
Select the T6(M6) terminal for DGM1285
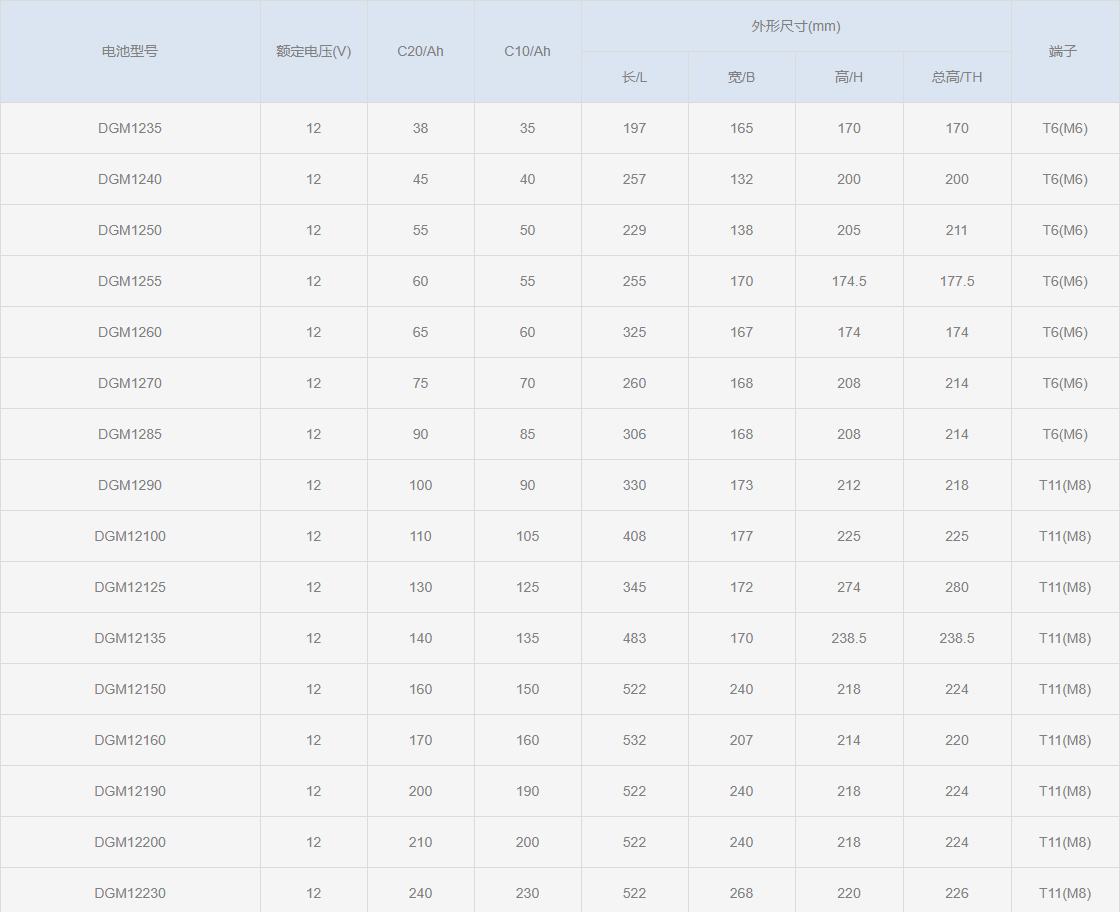1064,434
